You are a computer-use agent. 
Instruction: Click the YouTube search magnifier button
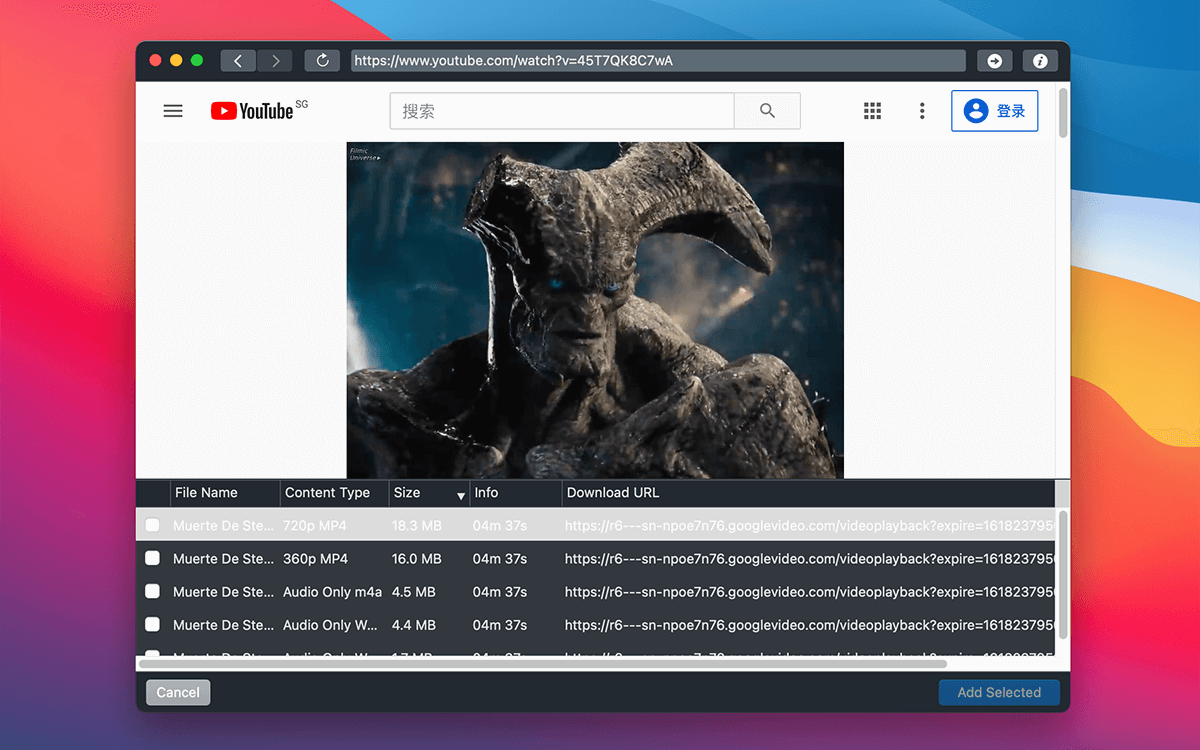[x=767, y=111]
